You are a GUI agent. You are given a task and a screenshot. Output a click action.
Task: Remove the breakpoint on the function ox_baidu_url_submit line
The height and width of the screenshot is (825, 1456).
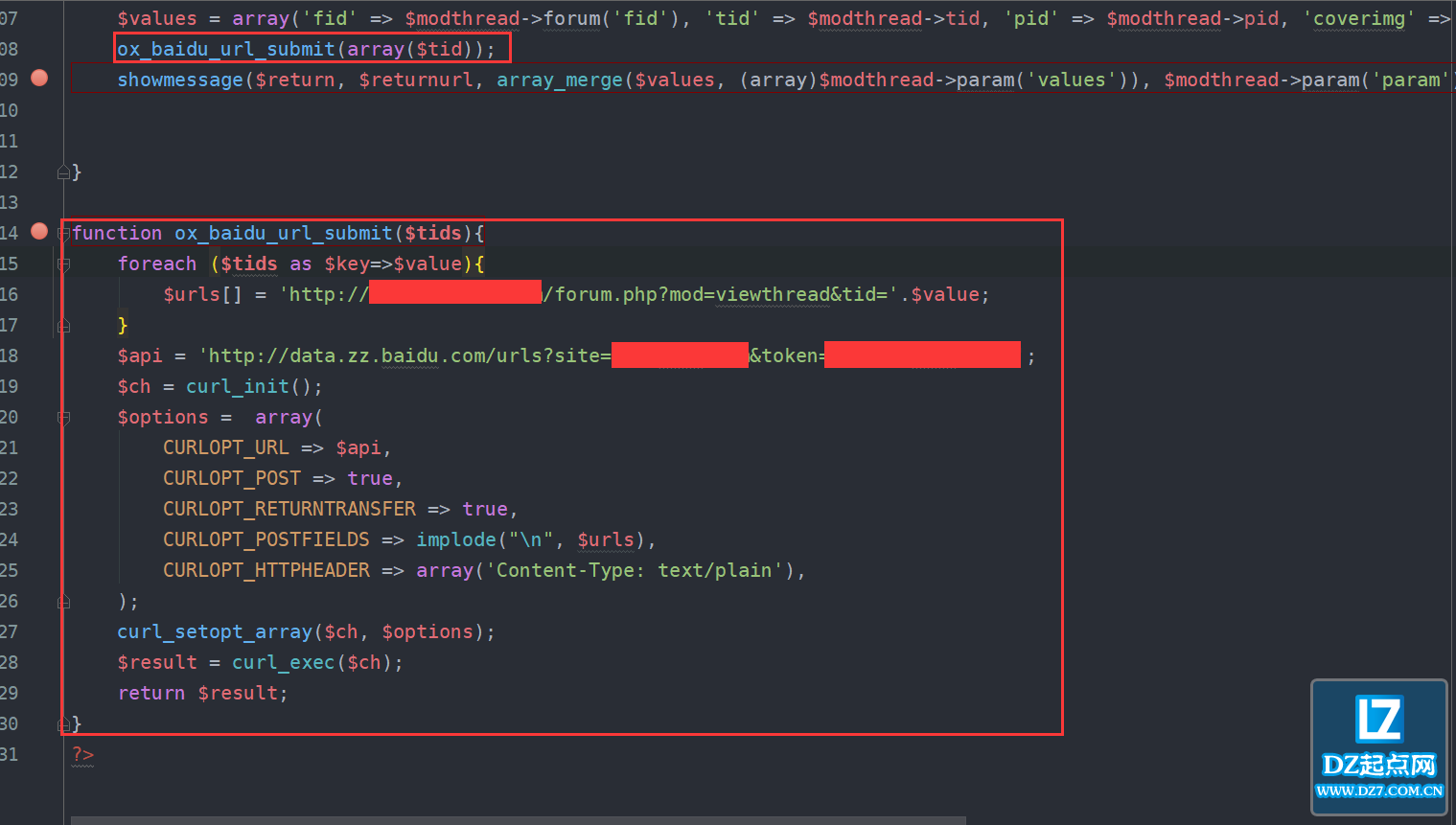39,231
